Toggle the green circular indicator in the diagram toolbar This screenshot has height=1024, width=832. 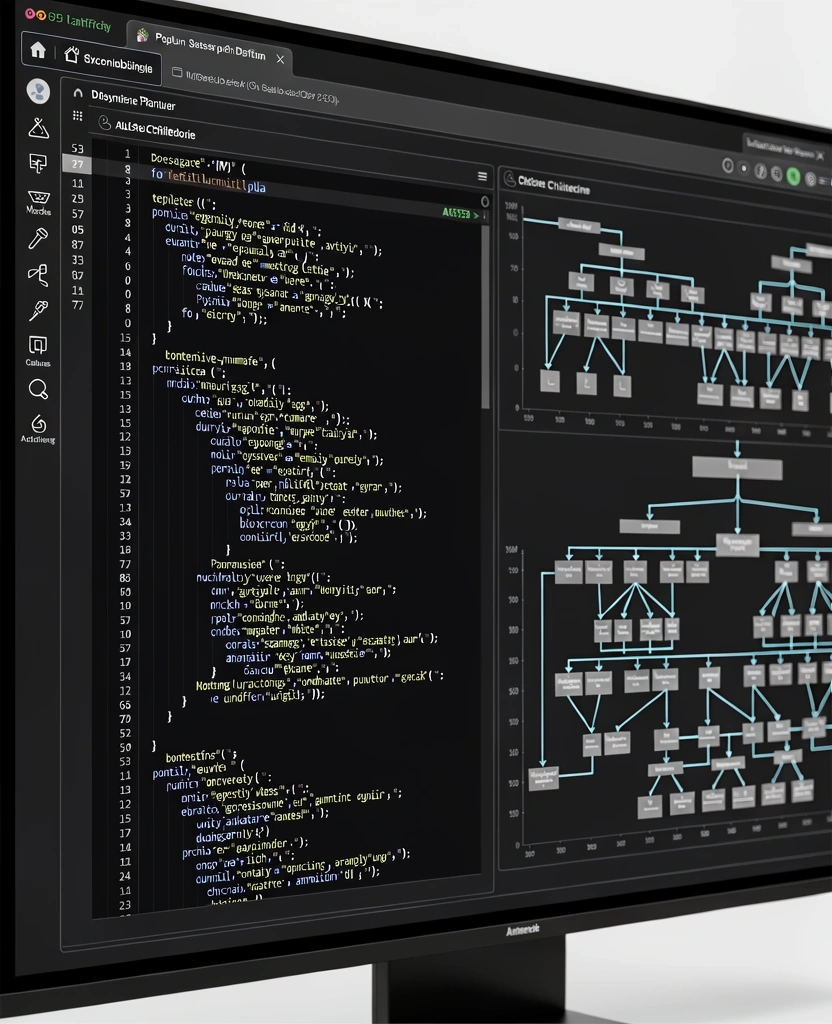792,177
